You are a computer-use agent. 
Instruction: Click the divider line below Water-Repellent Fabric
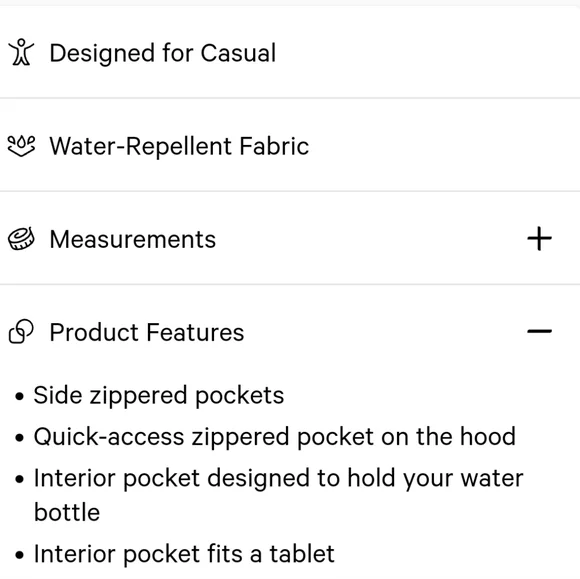pyautogui.click(x=290, y=191)
